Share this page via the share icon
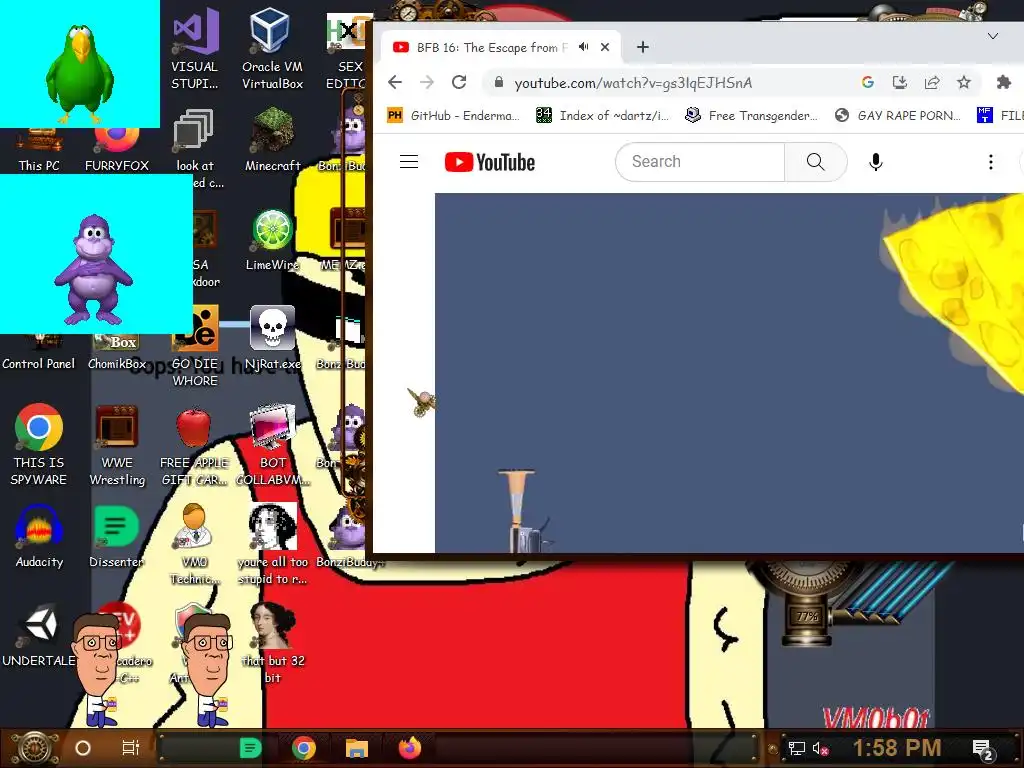 [932, 82]
